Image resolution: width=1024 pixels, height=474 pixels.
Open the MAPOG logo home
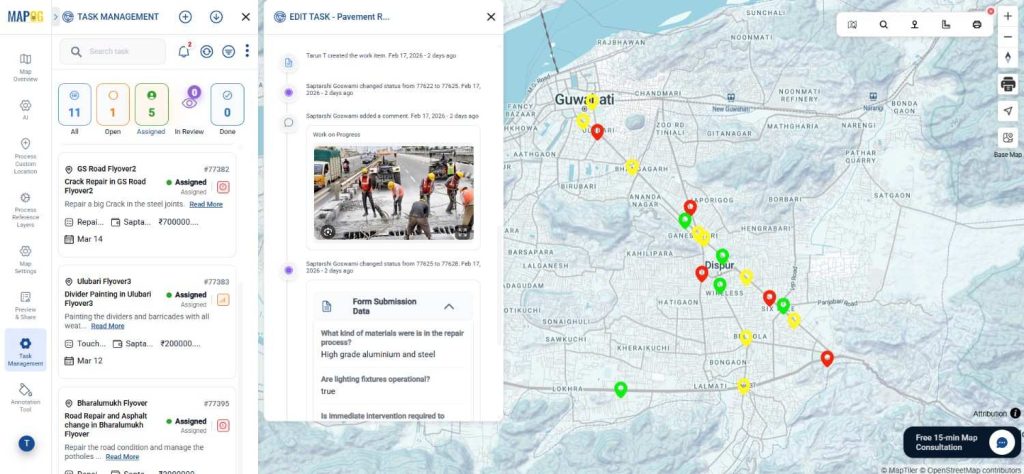tap(25, 17)
